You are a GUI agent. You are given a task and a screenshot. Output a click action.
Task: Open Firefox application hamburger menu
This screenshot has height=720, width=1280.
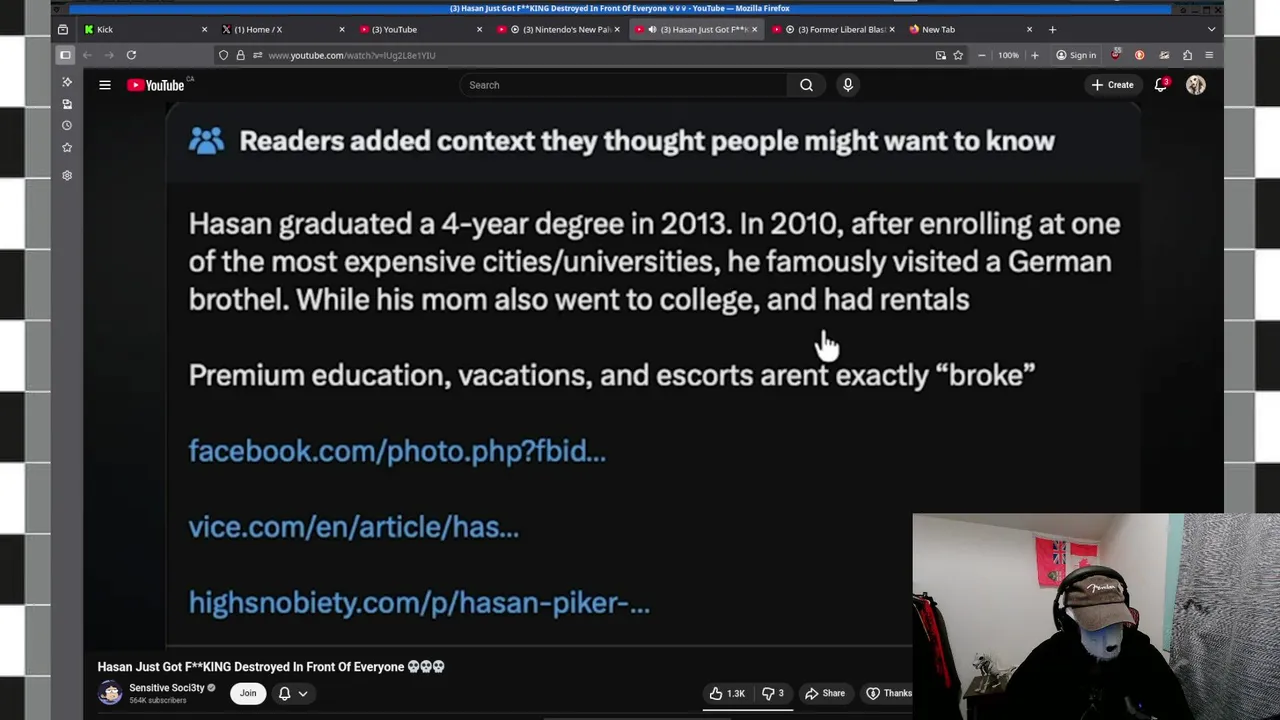1209,55
